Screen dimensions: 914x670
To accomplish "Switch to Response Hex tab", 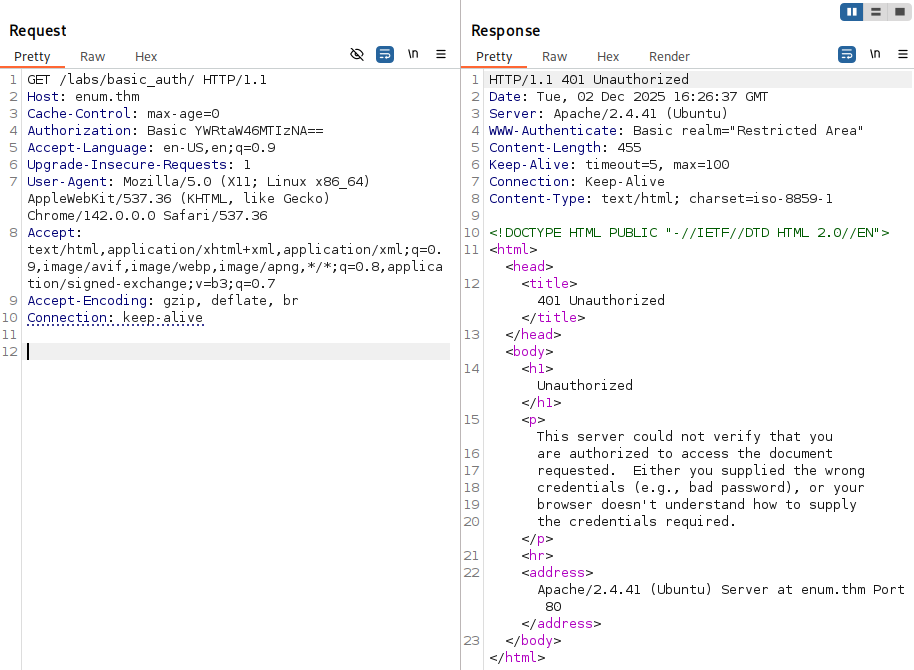I will tap(607, 57).
